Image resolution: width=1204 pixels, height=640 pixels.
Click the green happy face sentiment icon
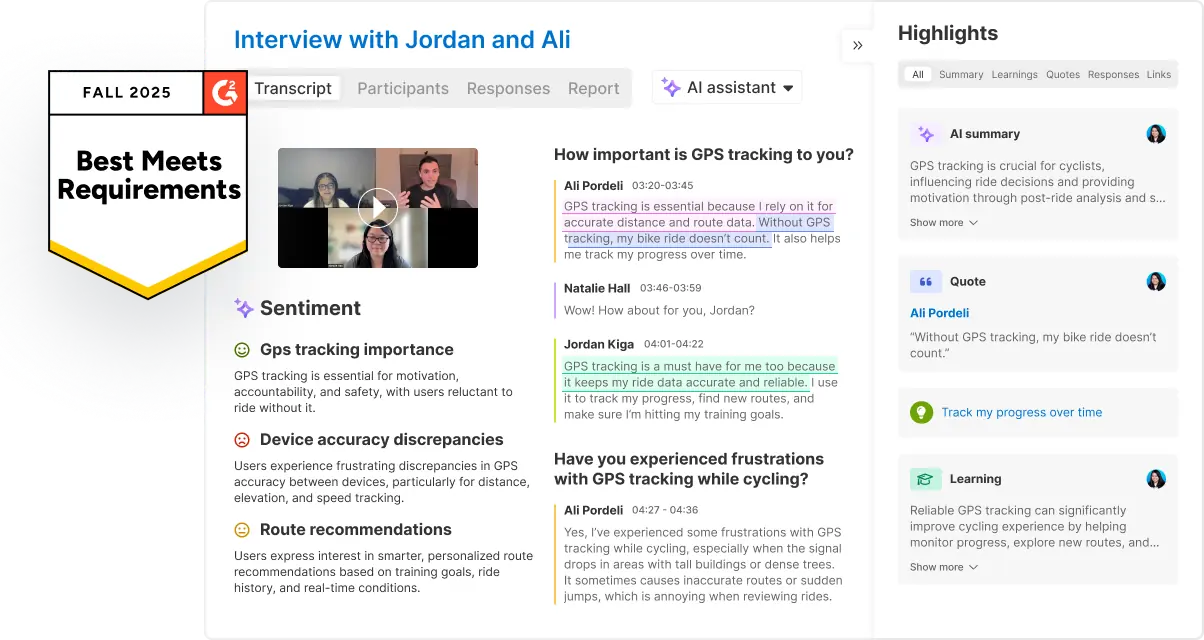[x=242, y=350]
